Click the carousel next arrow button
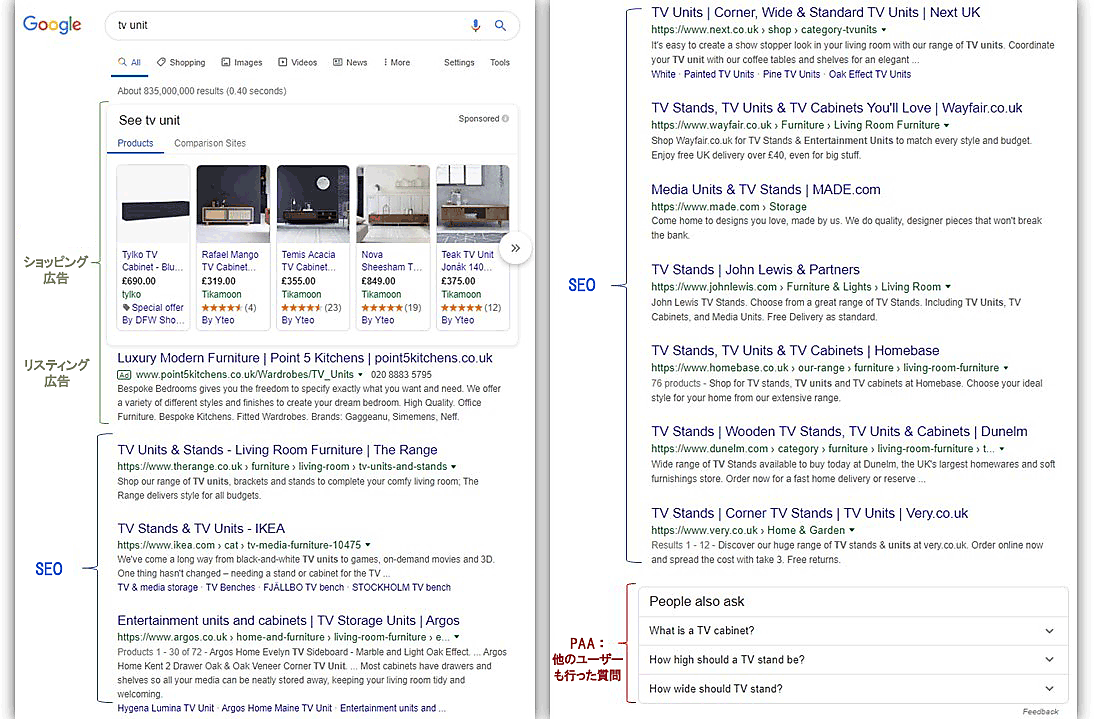The image size is (1094, 719). tap(515, 247)
